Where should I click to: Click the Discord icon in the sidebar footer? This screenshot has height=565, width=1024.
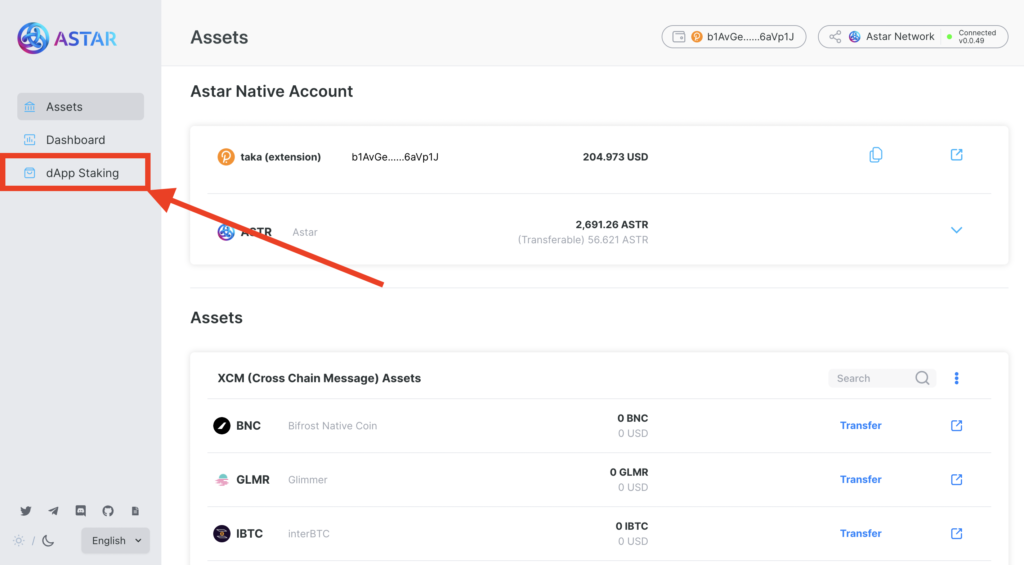pyautogui.click(x=80, y=511)
